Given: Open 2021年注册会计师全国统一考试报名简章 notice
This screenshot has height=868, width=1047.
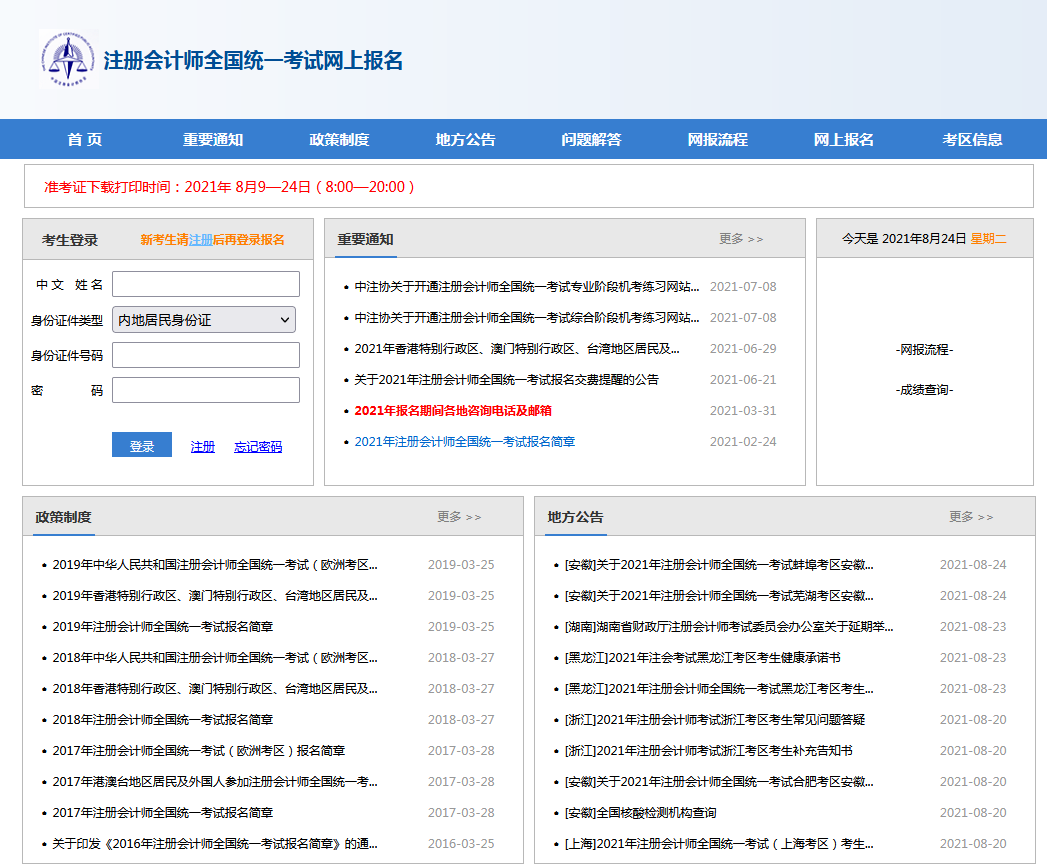Looking at the screenshot, I should [x=465, y=442].
